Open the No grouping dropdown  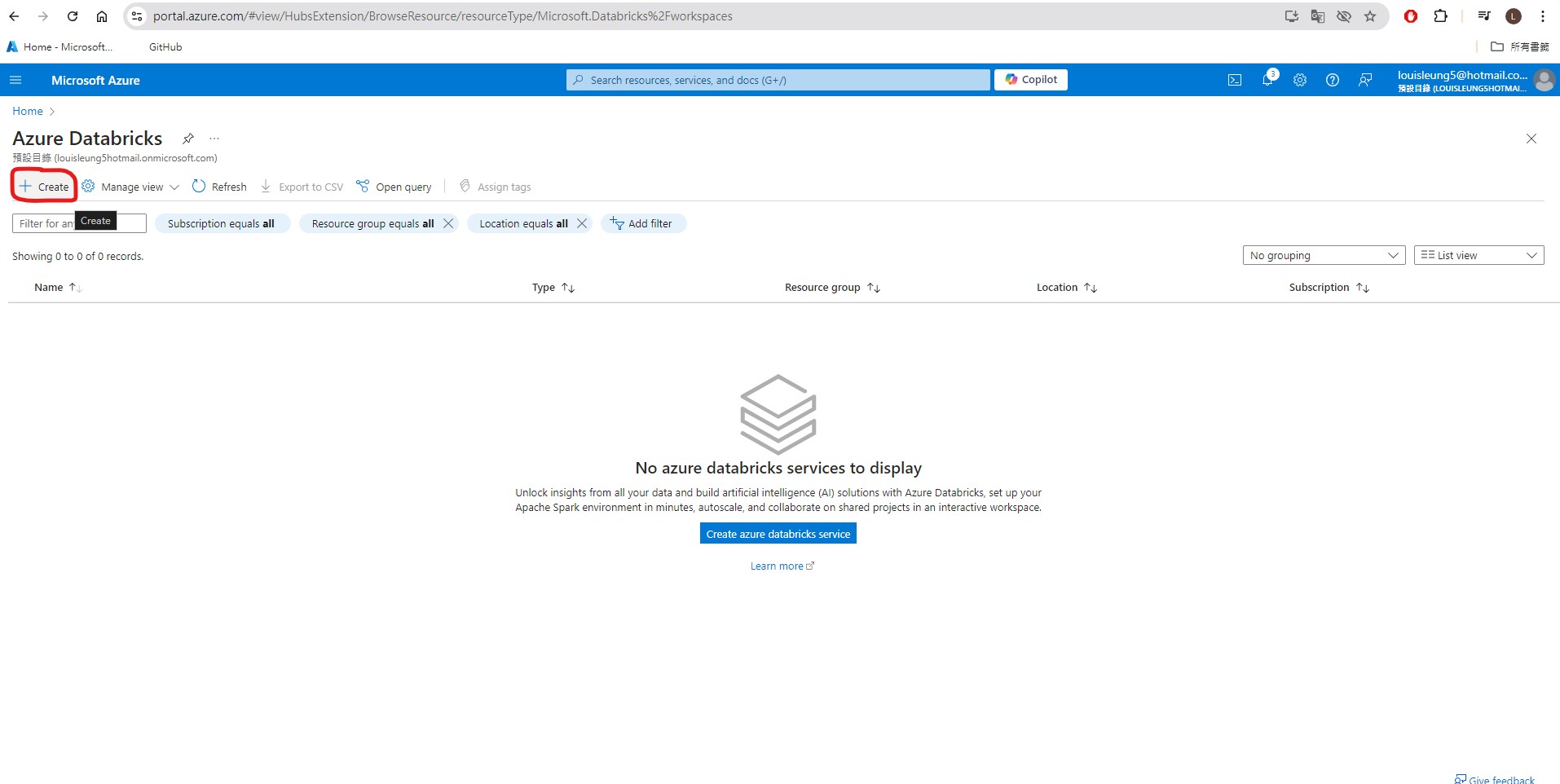[x=1322, y=255]
